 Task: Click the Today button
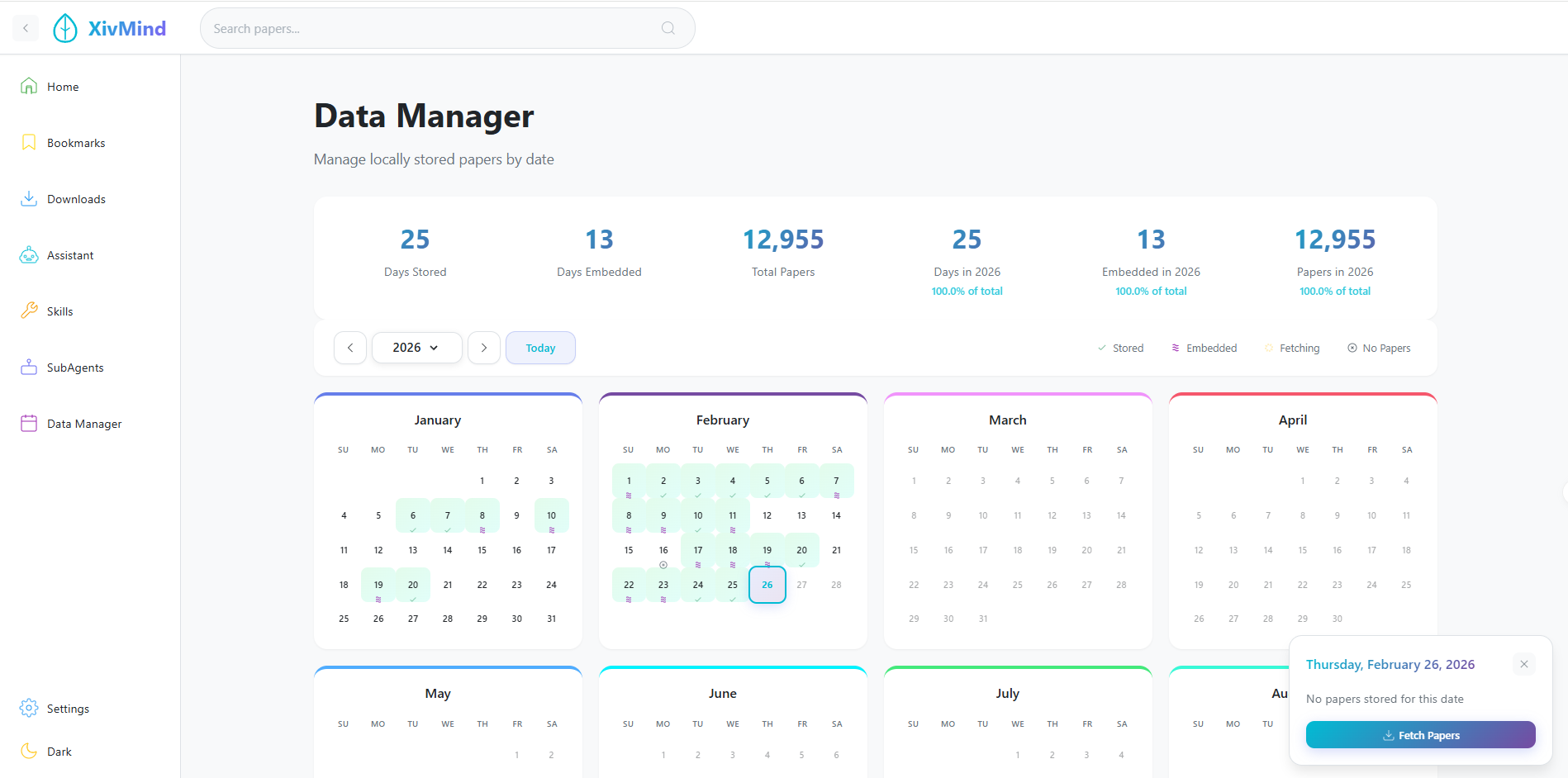pos(540,348)
